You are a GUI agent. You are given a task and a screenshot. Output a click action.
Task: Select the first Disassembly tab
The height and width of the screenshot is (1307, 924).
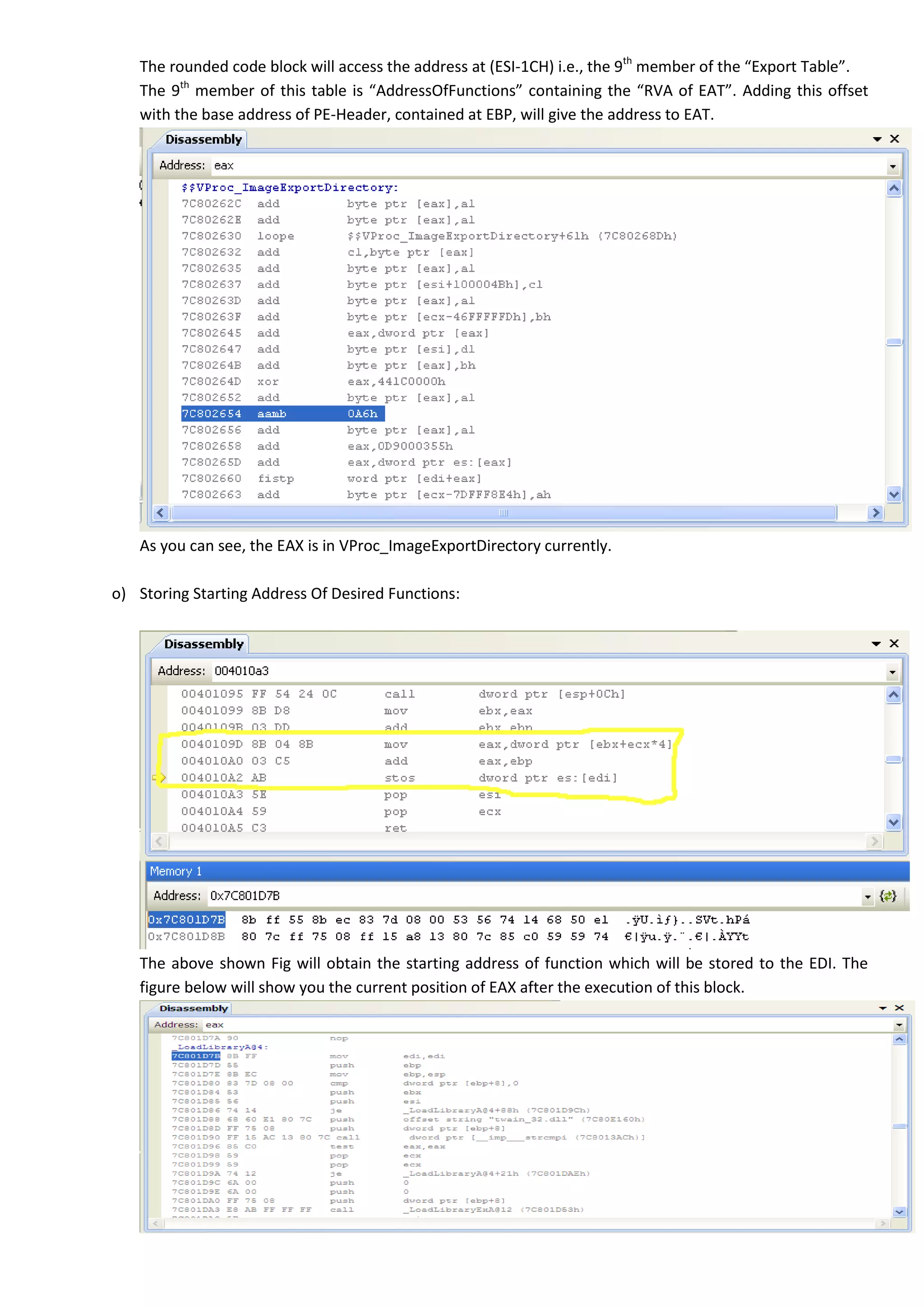[203, 139]
